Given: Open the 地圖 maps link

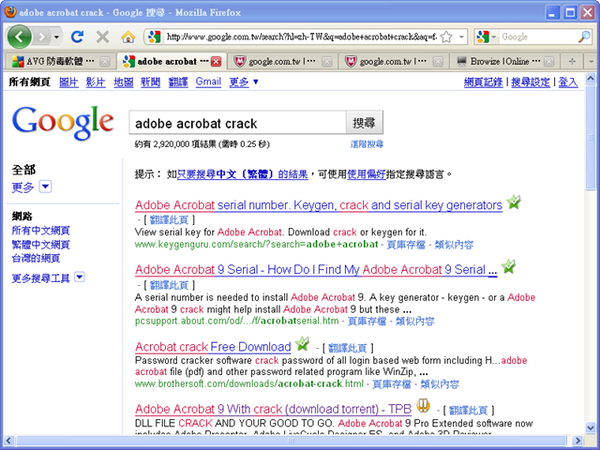Looking at the screenshot, I should (124, 82).
